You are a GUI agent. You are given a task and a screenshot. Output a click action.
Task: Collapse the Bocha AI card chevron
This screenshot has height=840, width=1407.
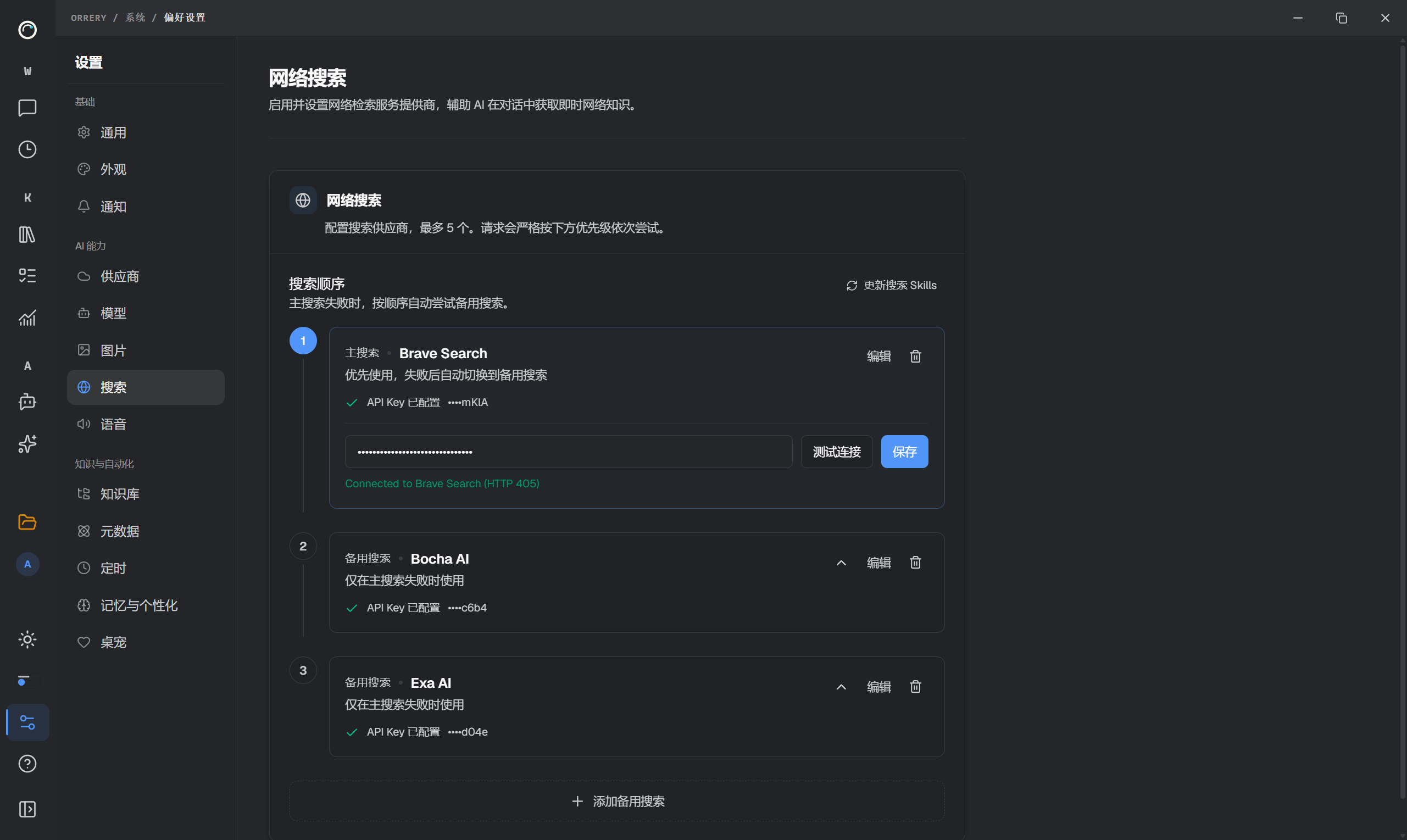point(841,563)
